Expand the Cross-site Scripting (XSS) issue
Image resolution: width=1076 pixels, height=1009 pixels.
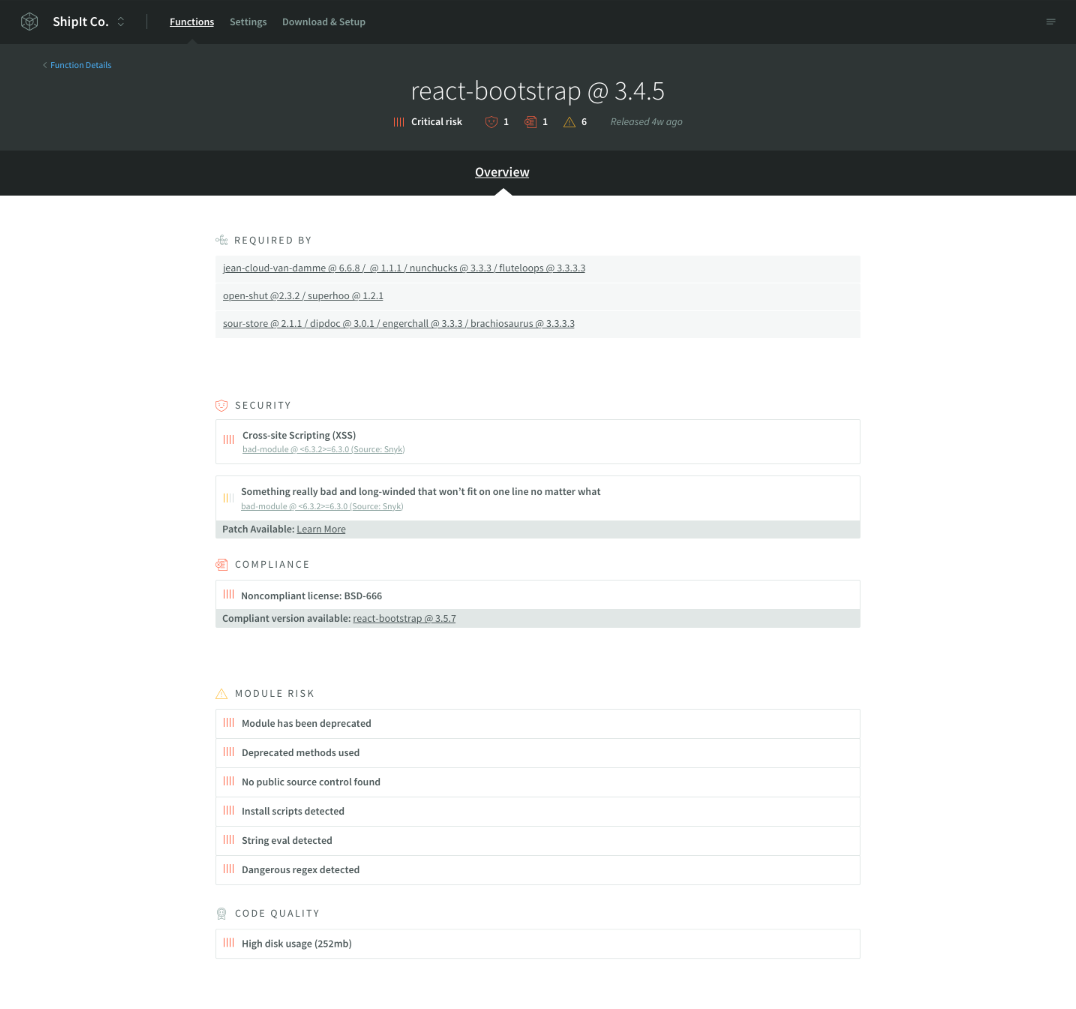click(x=299, y=435)
